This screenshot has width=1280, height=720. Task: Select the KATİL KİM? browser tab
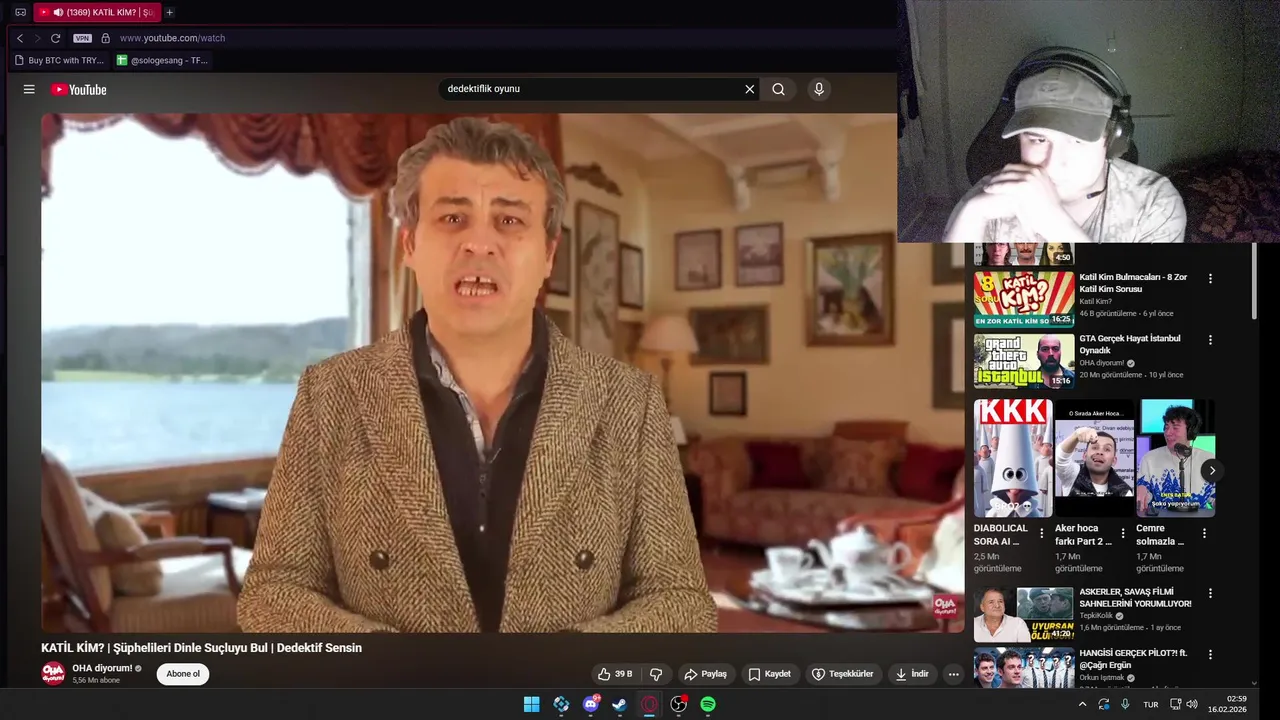96,12
